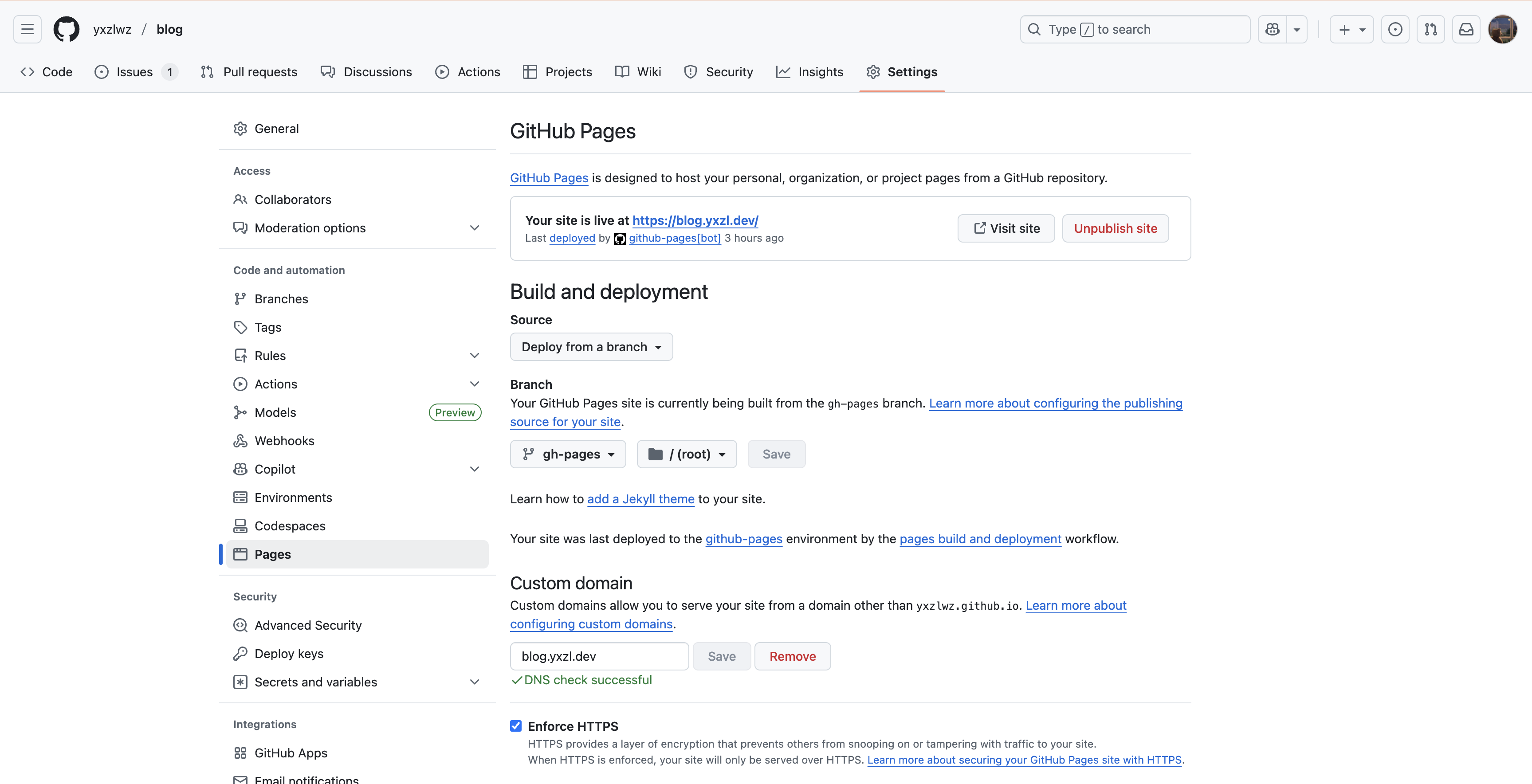Open the / (root) folder dropdown
1532x784 pixels.
click(x=686, y=454)
